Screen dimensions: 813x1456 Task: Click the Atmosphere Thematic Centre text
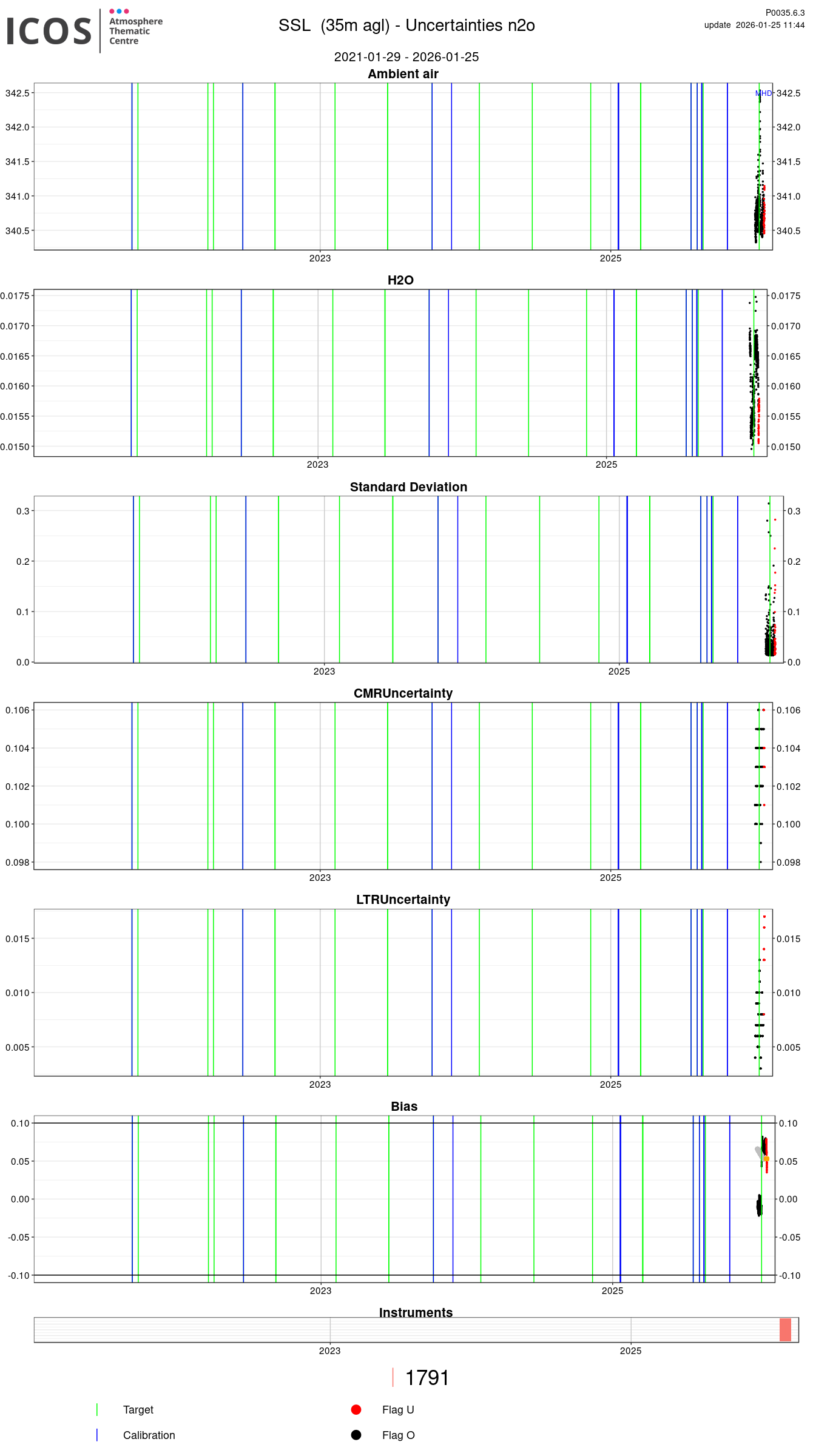click(x=135, y=31)
